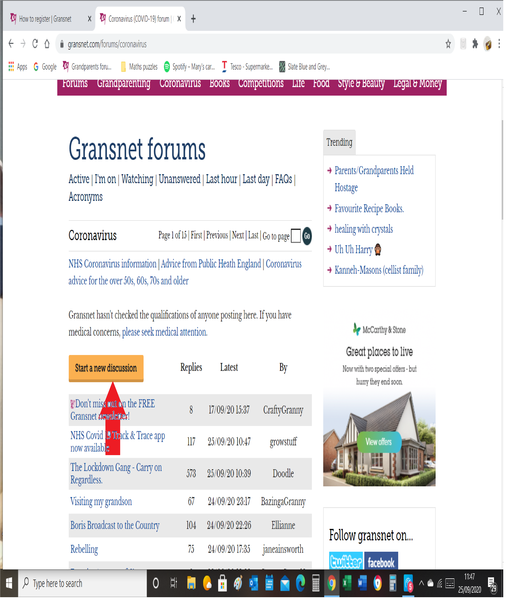Open the Chrome extensions puzzle icon
The height and width of the screenshot is (600, 508).
[x=475, y=44]
